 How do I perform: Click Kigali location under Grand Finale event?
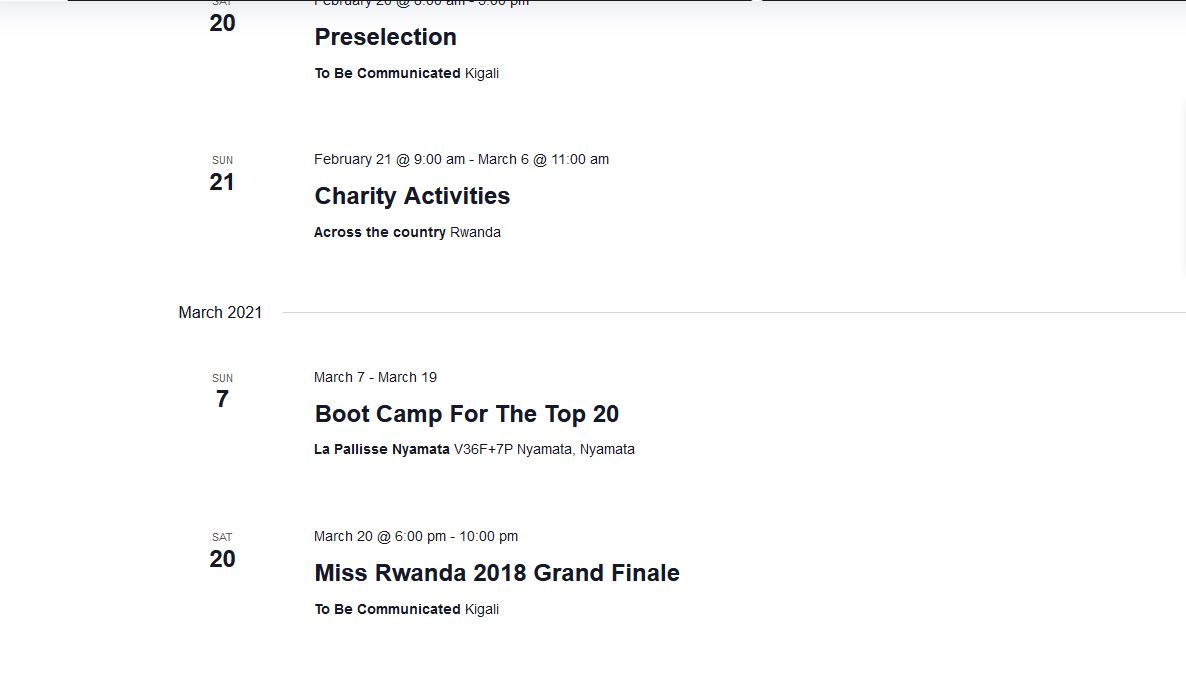coord(482,609)
